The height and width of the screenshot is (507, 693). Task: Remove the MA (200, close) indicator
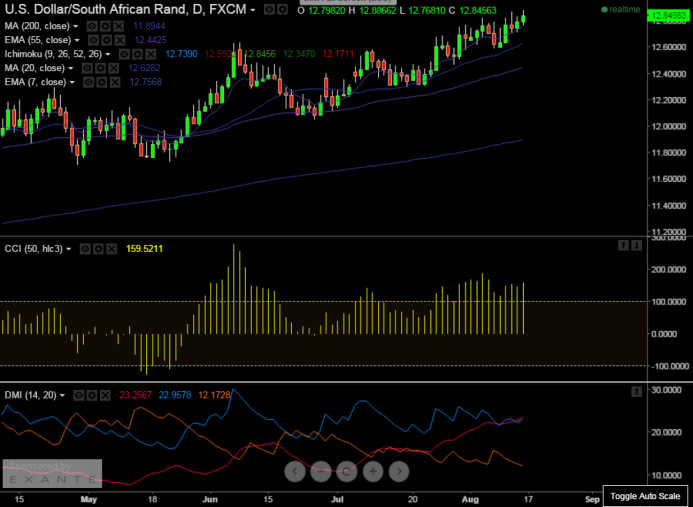118,26
